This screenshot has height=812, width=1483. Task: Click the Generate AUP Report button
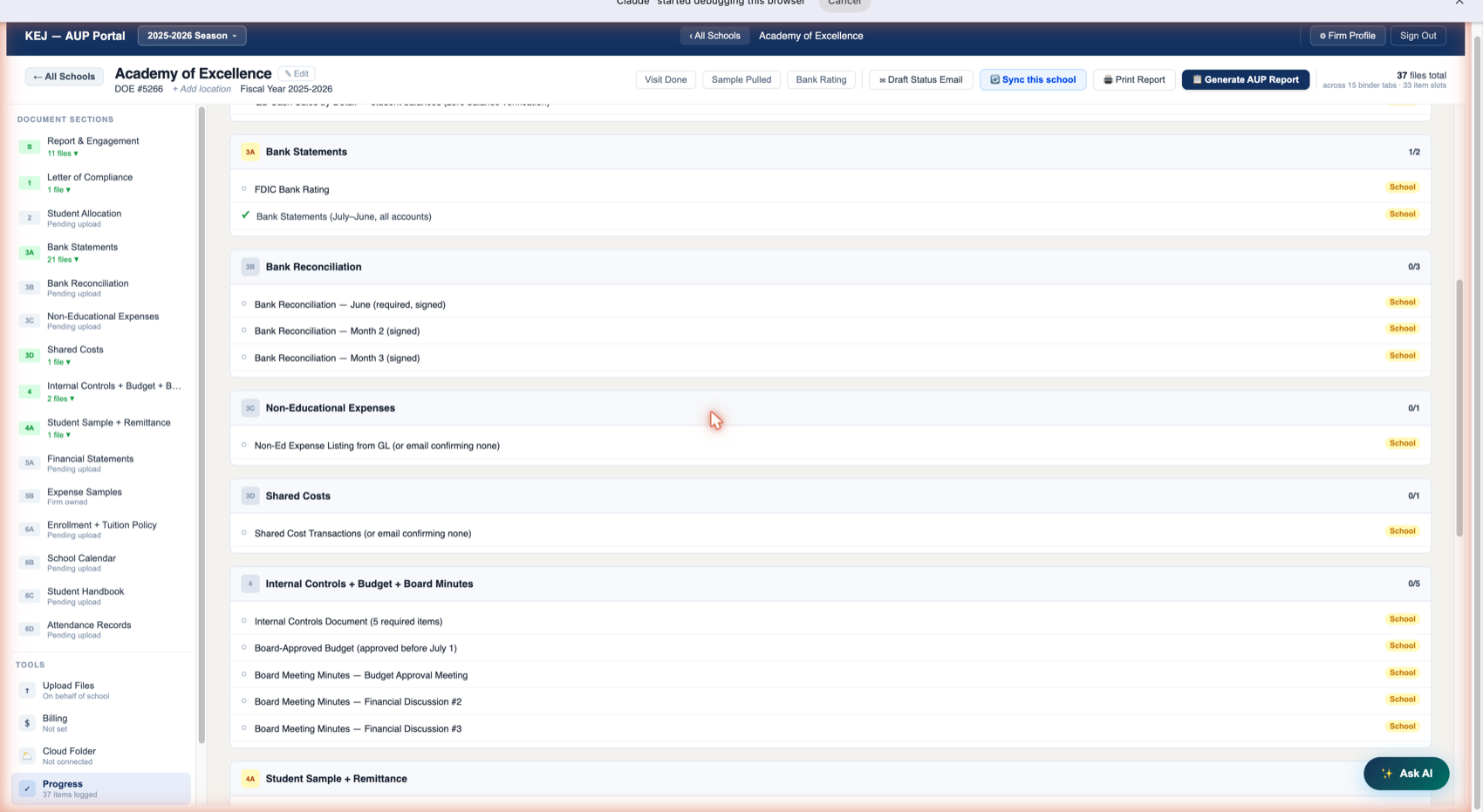pos(1245,79)
